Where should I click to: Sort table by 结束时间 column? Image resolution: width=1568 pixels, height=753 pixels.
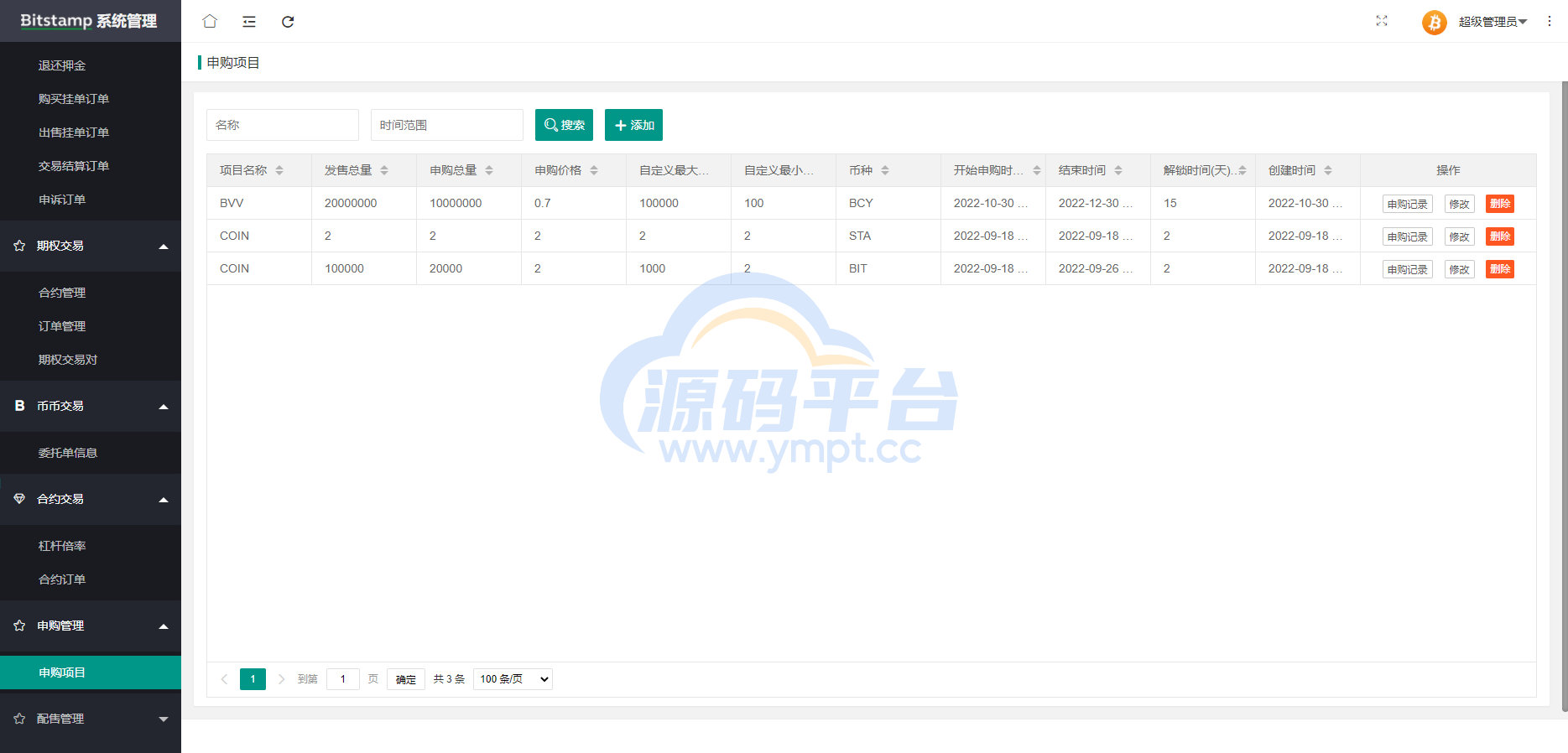coord(1118,170)
